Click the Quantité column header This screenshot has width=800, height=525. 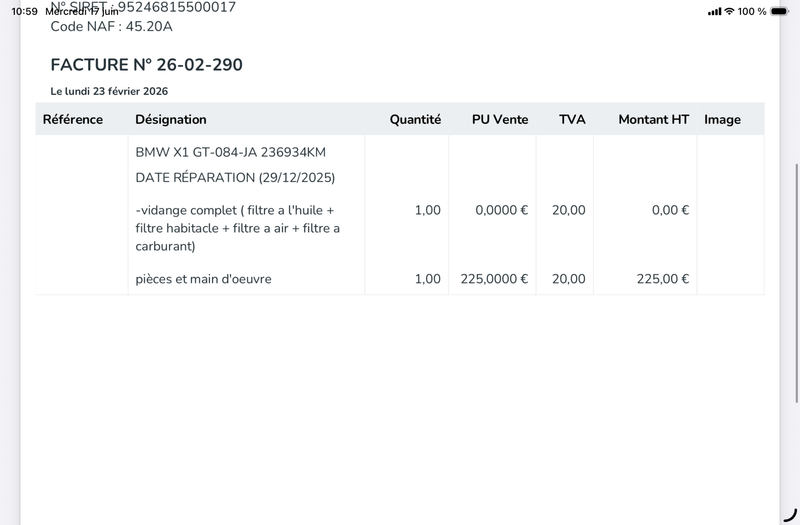[x=415, y=119]
